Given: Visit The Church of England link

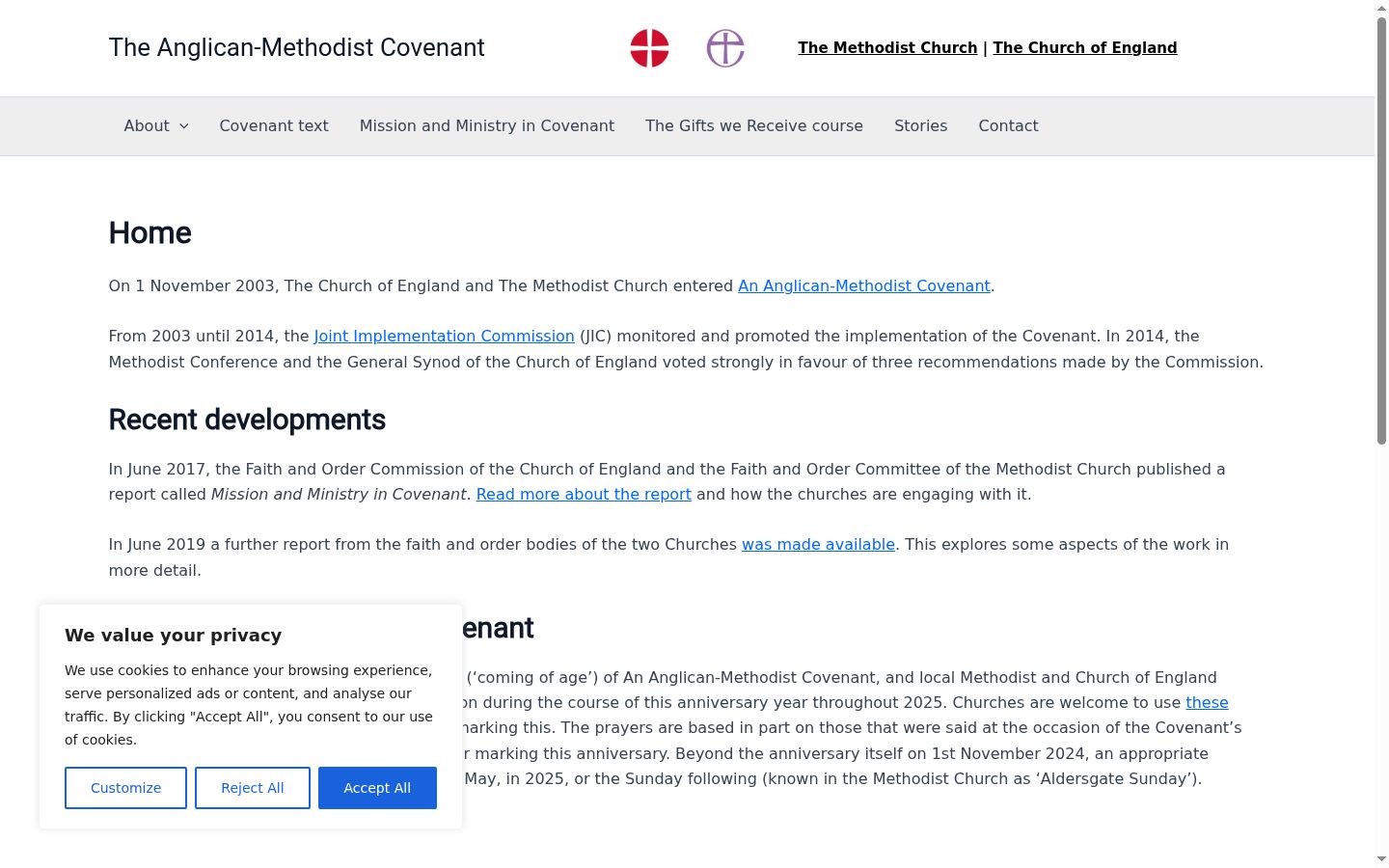Looking at the screenshot, I should coord(1085,48).
